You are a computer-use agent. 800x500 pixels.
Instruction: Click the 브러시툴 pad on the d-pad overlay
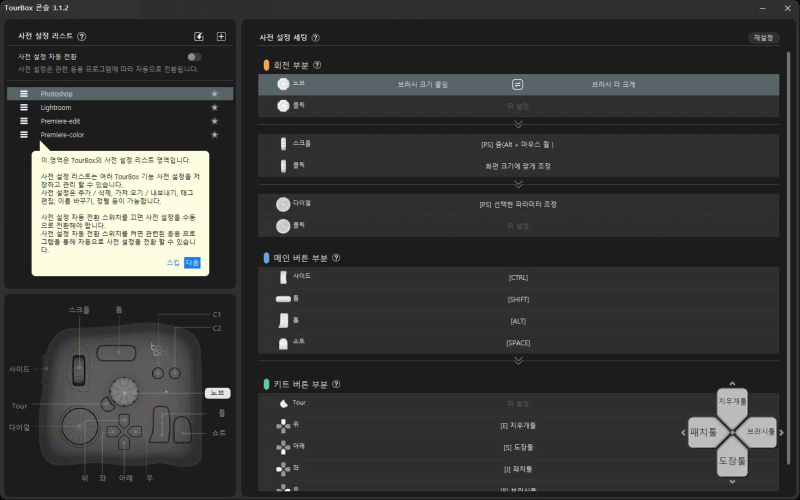[759, 432]
